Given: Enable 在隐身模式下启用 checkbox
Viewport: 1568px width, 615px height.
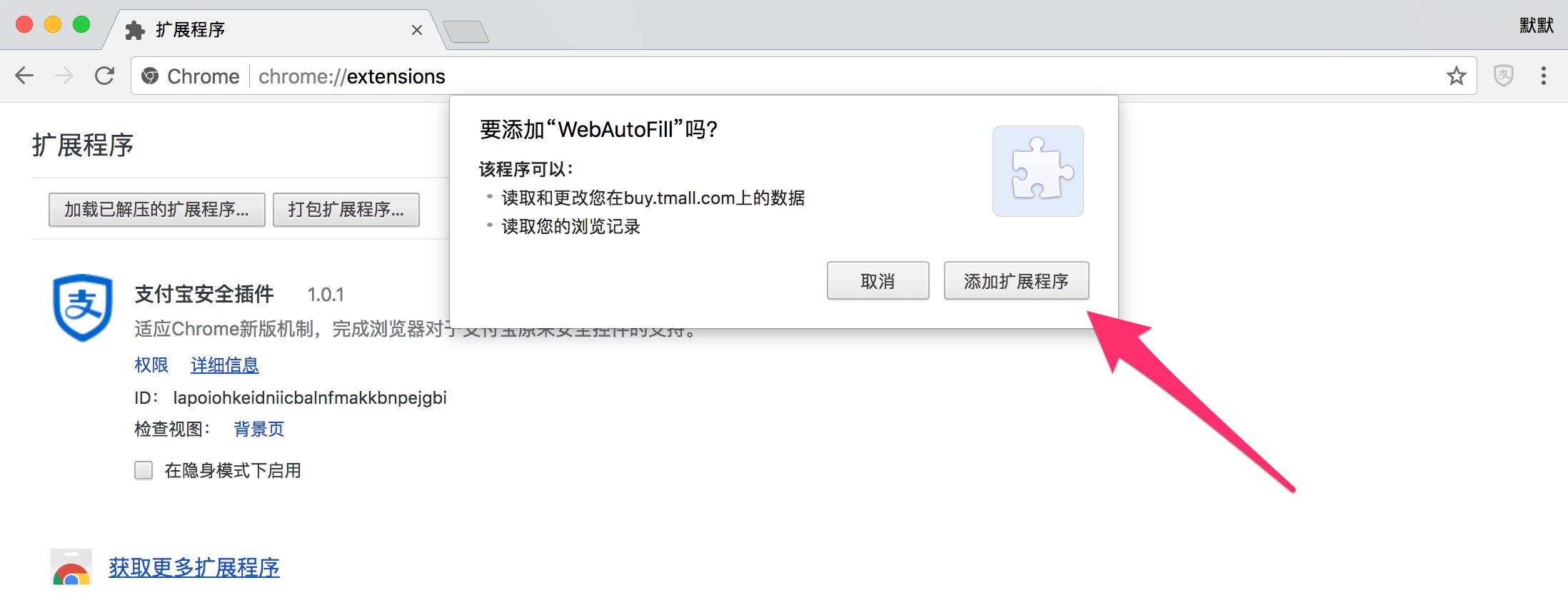Looking at the screenshot, I should point(144,470).
